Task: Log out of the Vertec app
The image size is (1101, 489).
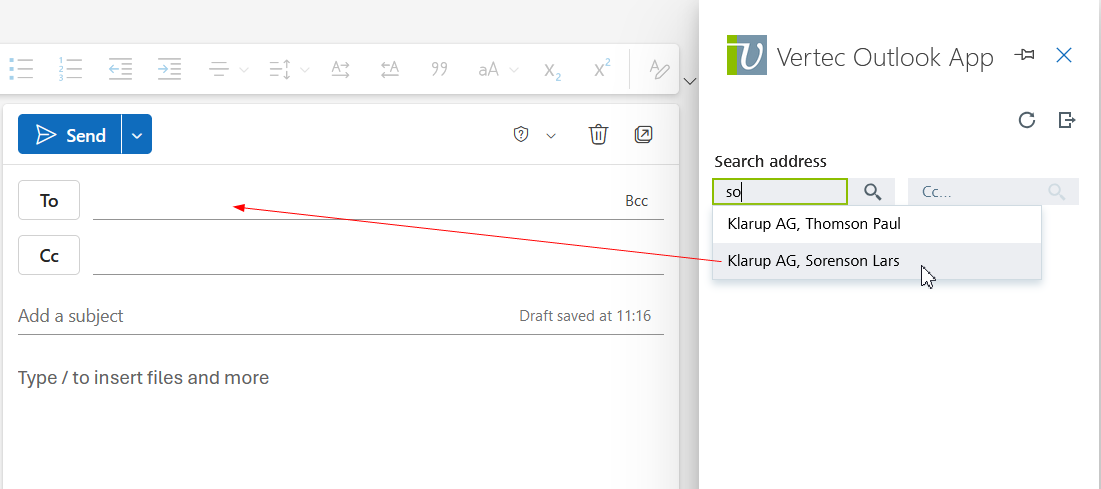Action: click(x=1067, y=120)
